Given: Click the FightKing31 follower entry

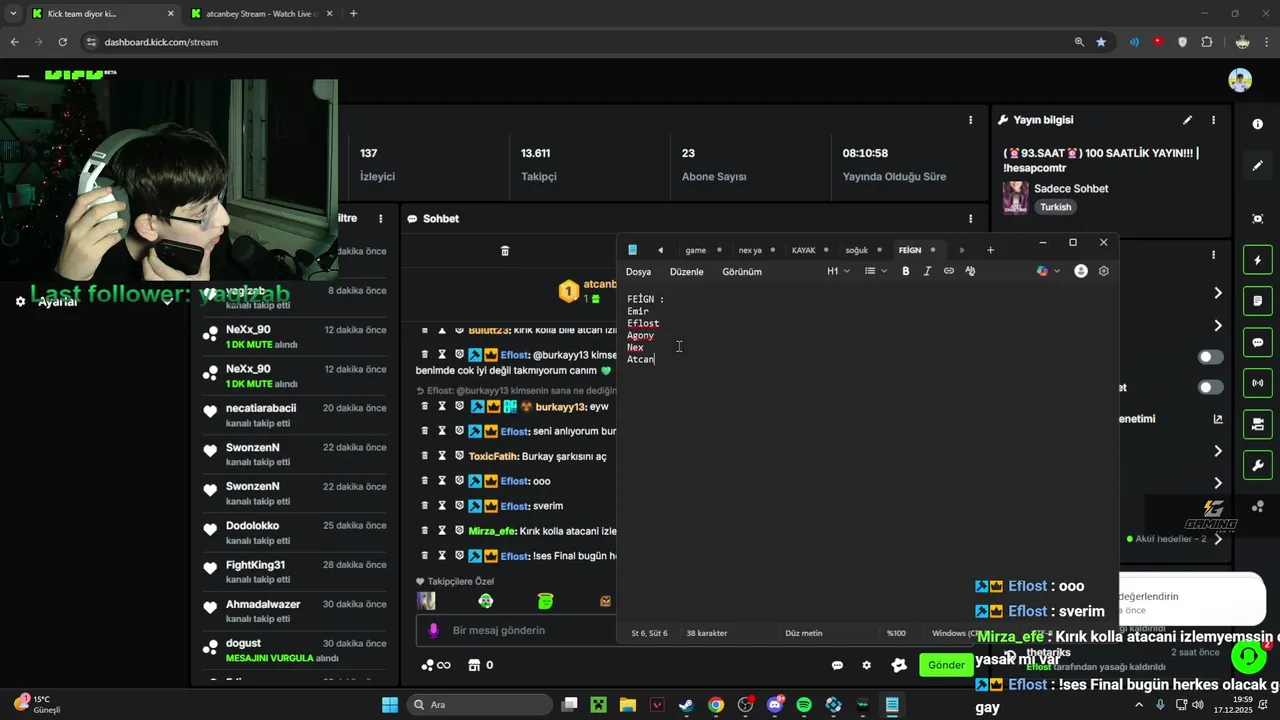Looking at the screenshot, I should point(294,571).
